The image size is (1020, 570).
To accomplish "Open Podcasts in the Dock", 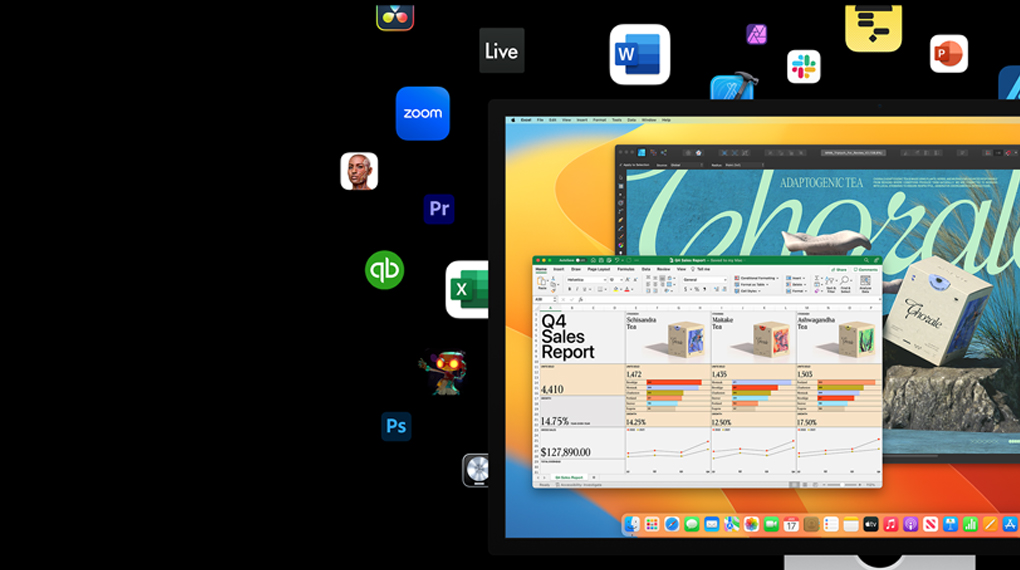I will pos(911,524).
